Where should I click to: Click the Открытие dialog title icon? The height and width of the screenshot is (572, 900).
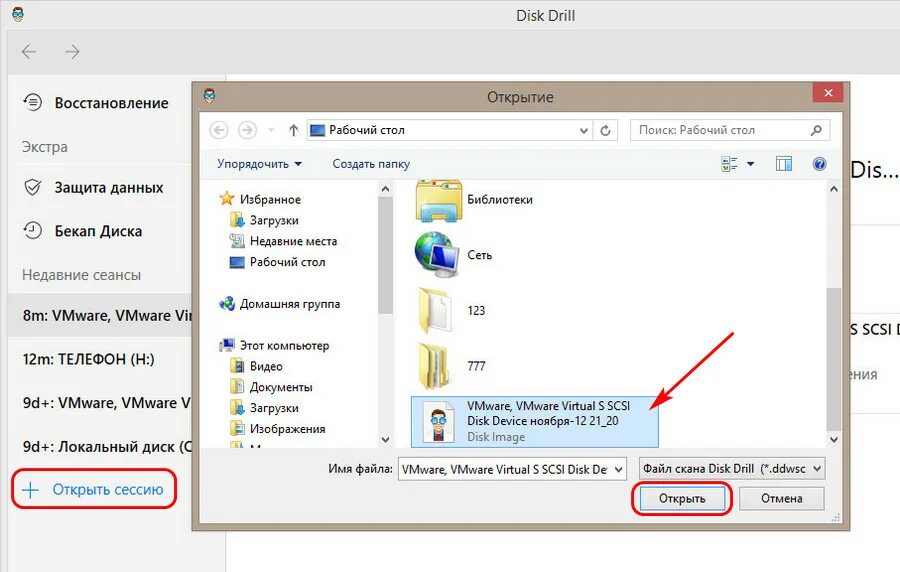tap(210, 95)
